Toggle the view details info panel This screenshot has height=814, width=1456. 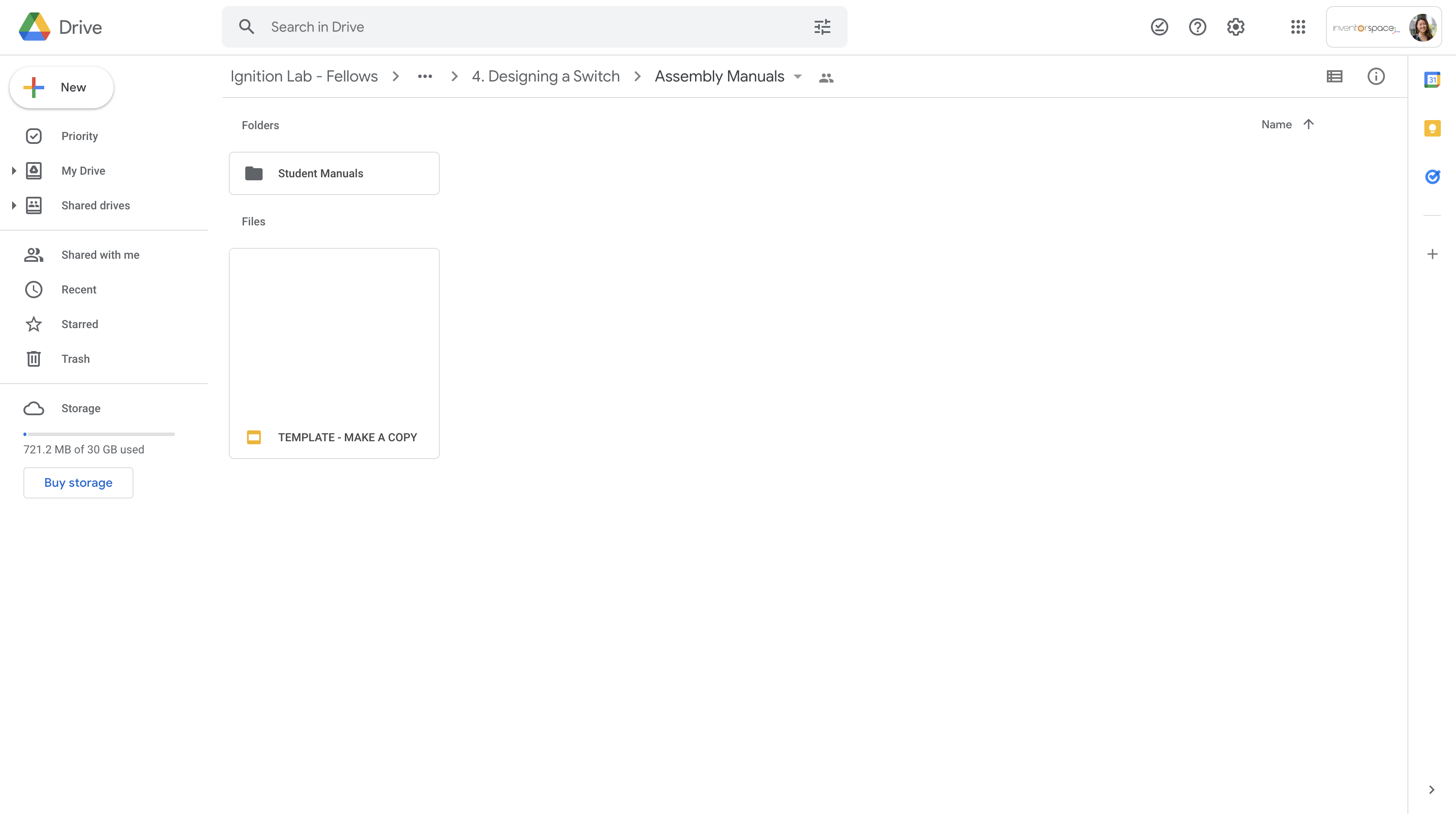pos(1376,76)
